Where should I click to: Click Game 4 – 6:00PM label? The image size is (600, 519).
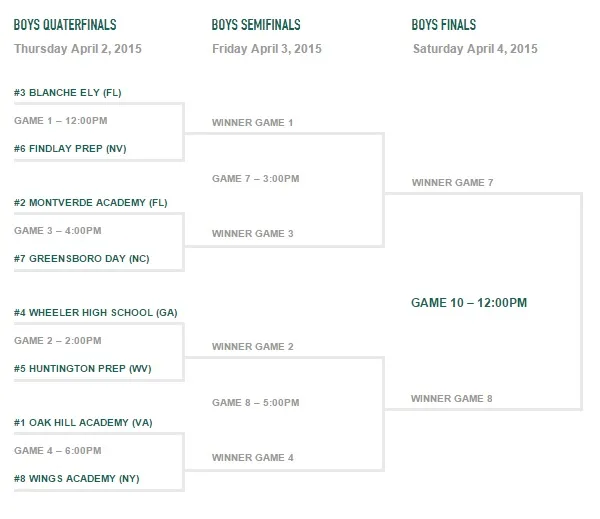[x=58, y=450]
